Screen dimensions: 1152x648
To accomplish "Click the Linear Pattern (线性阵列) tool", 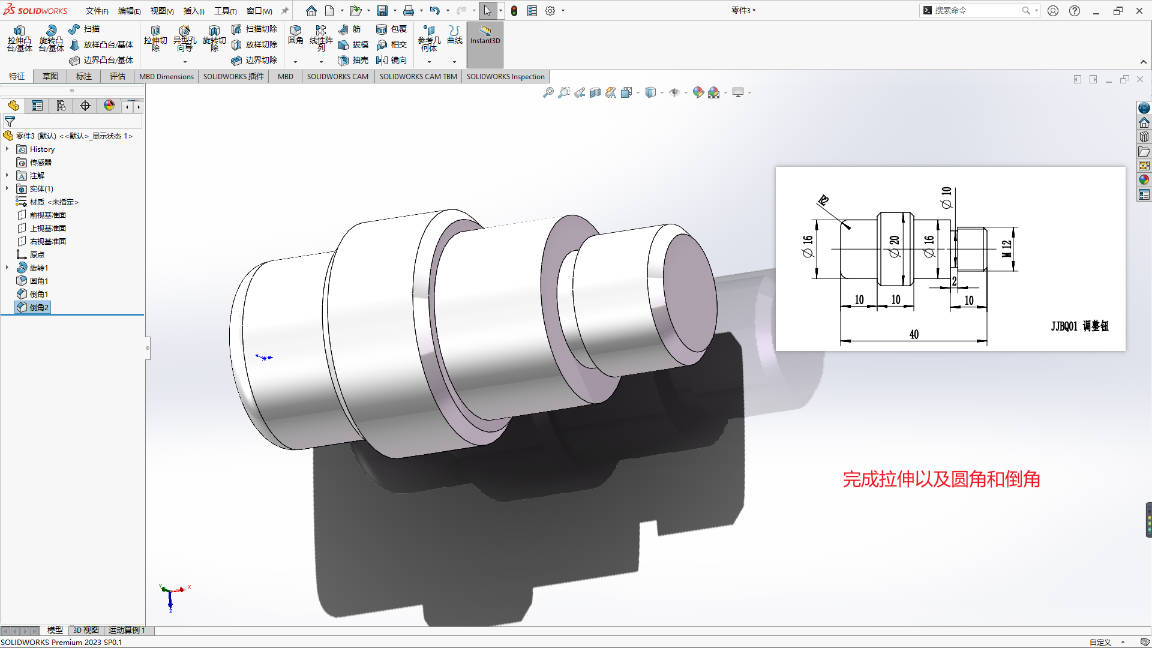I will click(320, 37).
